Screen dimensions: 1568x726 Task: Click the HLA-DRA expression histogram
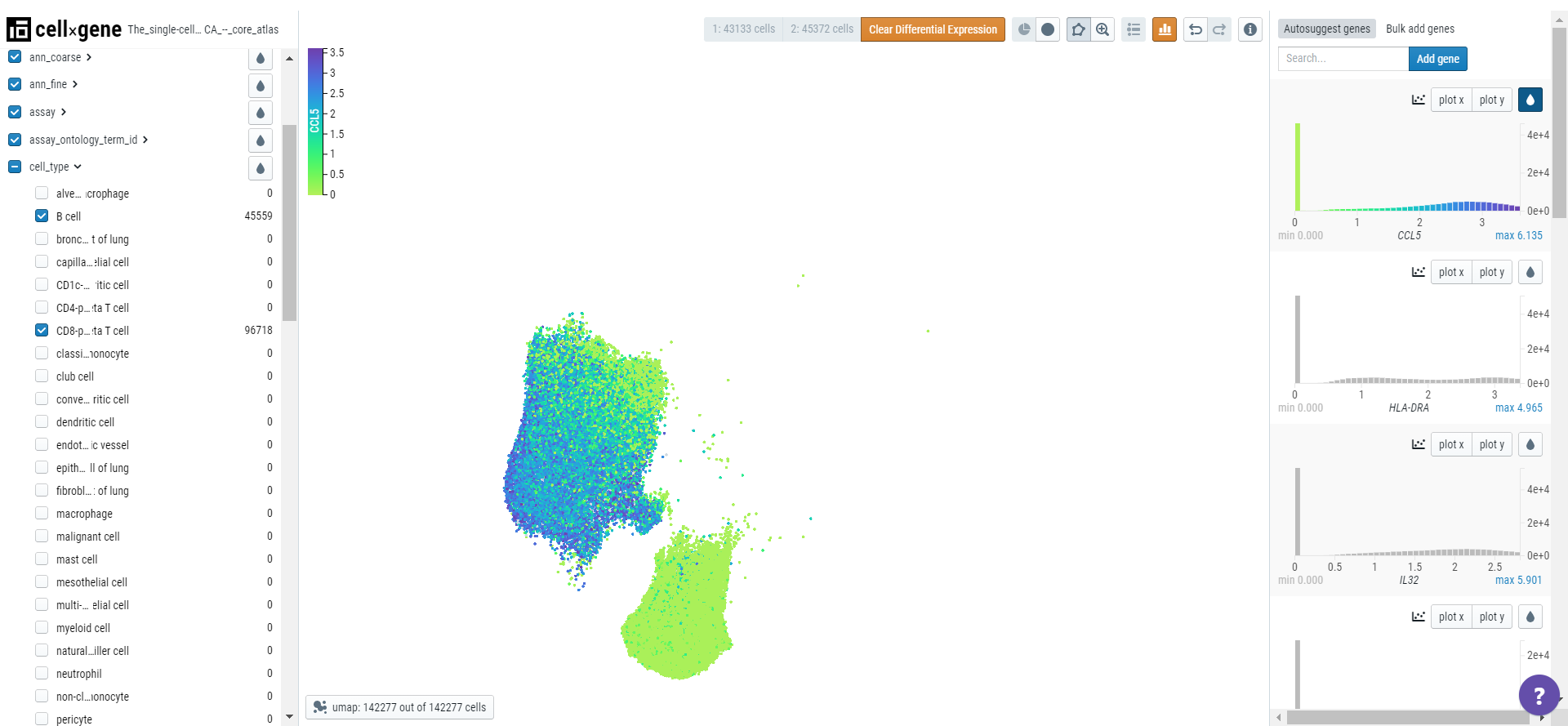[1406, 339]
